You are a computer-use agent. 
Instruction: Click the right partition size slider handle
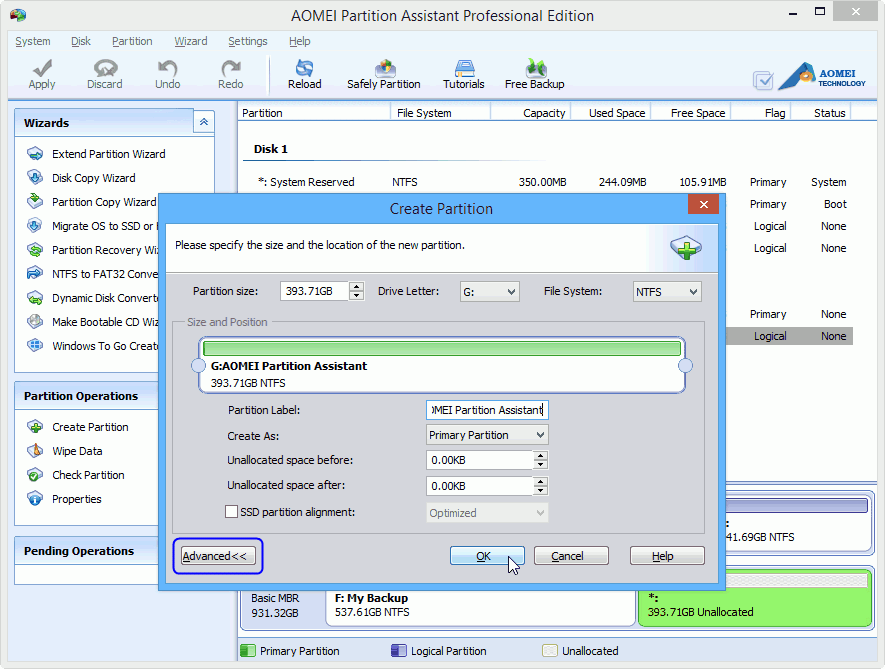(685, 366)
